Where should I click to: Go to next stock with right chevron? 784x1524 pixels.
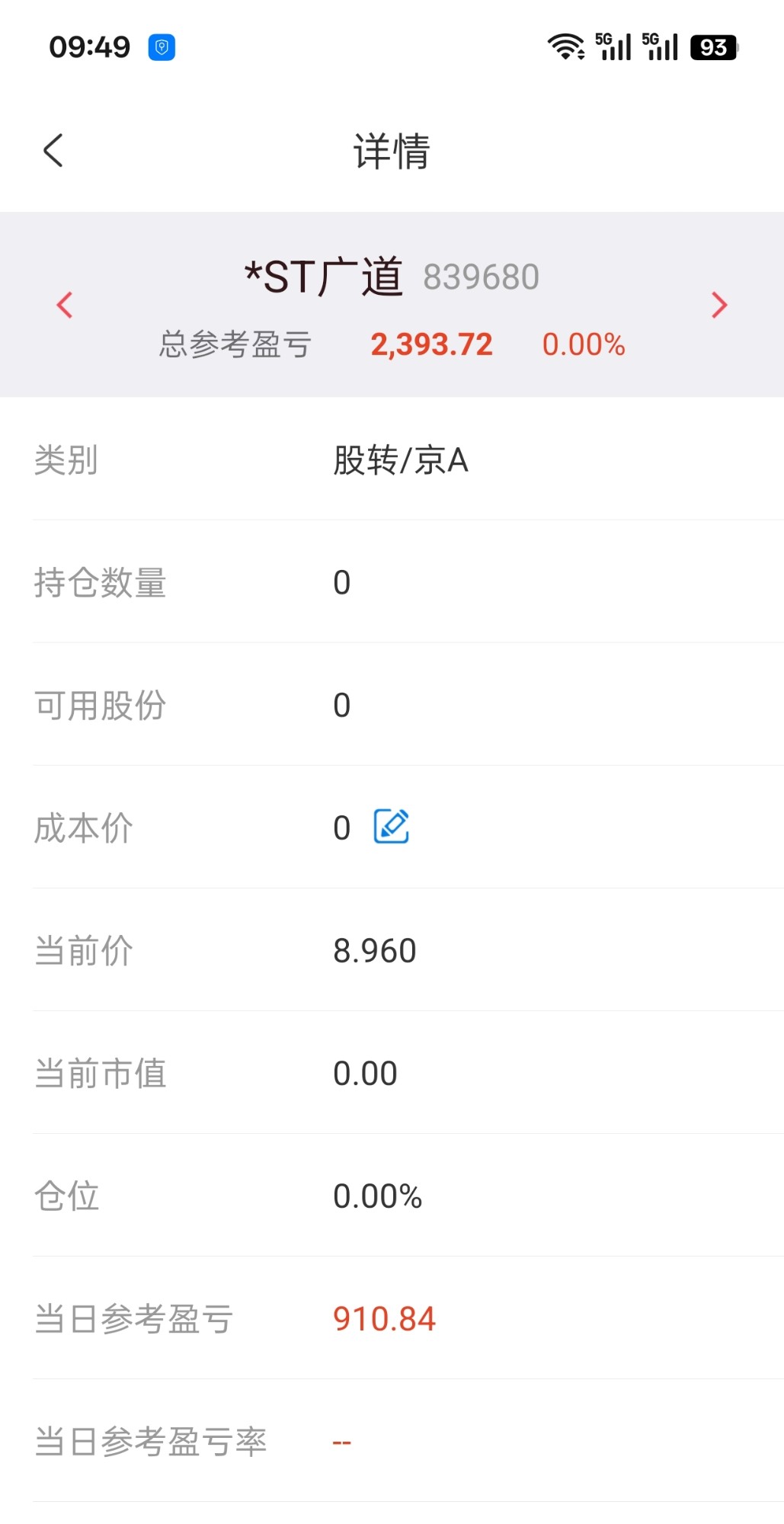coord(718,305)
